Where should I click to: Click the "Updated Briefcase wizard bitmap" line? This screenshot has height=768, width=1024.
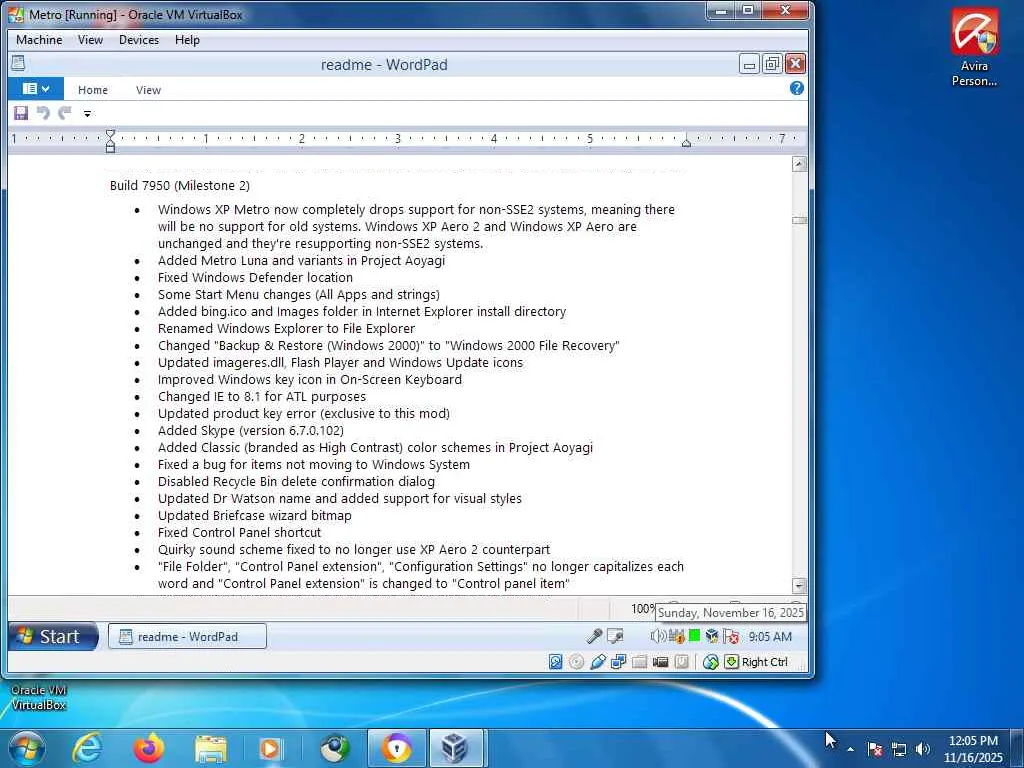(x=255, y=515)
